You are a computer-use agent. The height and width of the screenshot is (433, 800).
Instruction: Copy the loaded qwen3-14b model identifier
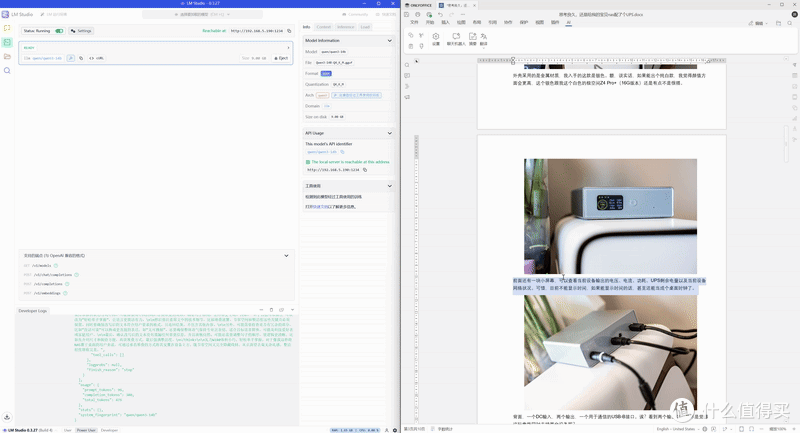click(81, 58)
